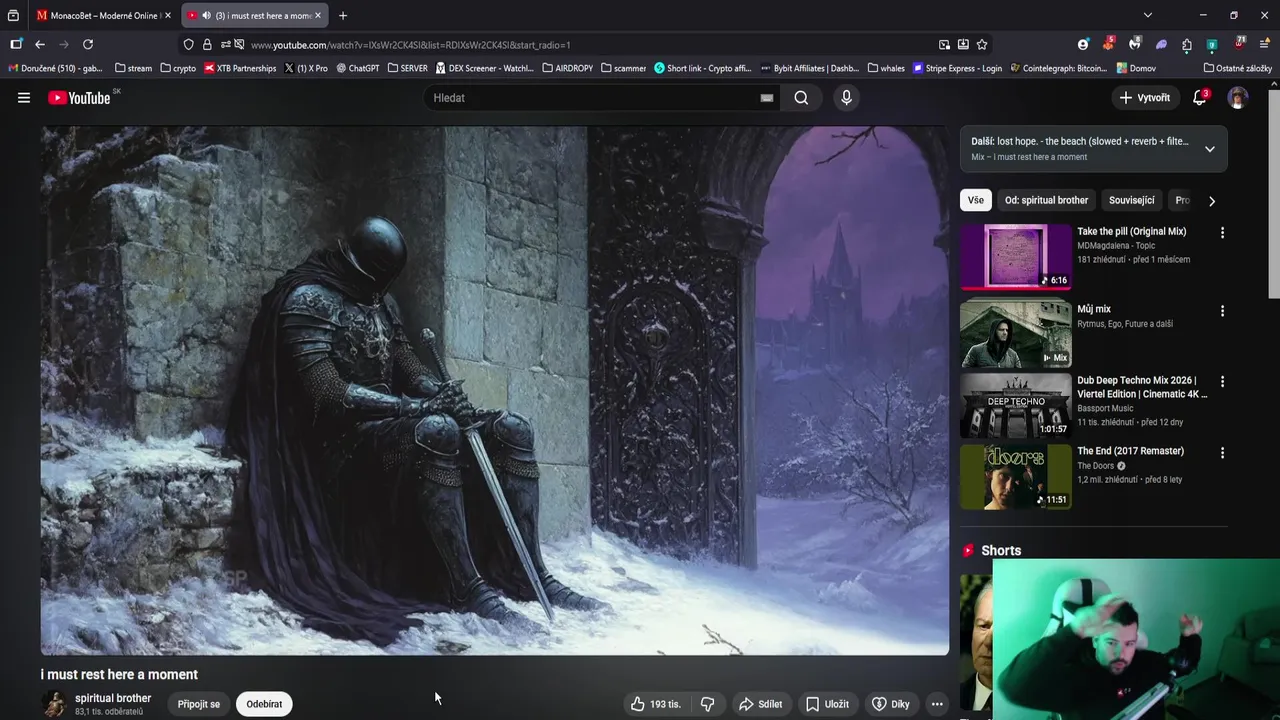Open the list all tabs dropdown
The width and height of the screenshot is (1280, 720).
coord(1148,15)
